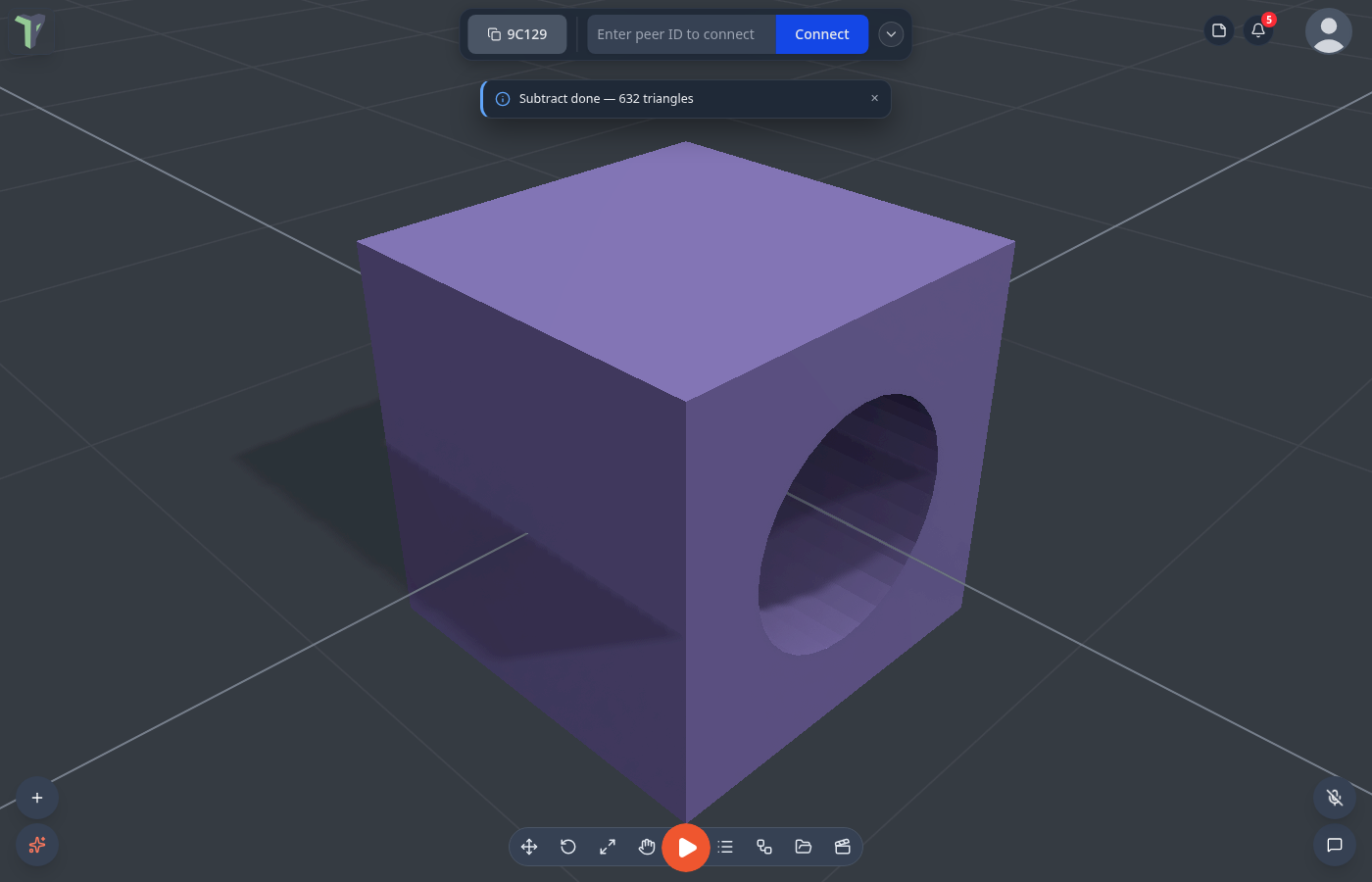Copy the peer ID 9C129
1372x882 pixels.
coord(517,34)
